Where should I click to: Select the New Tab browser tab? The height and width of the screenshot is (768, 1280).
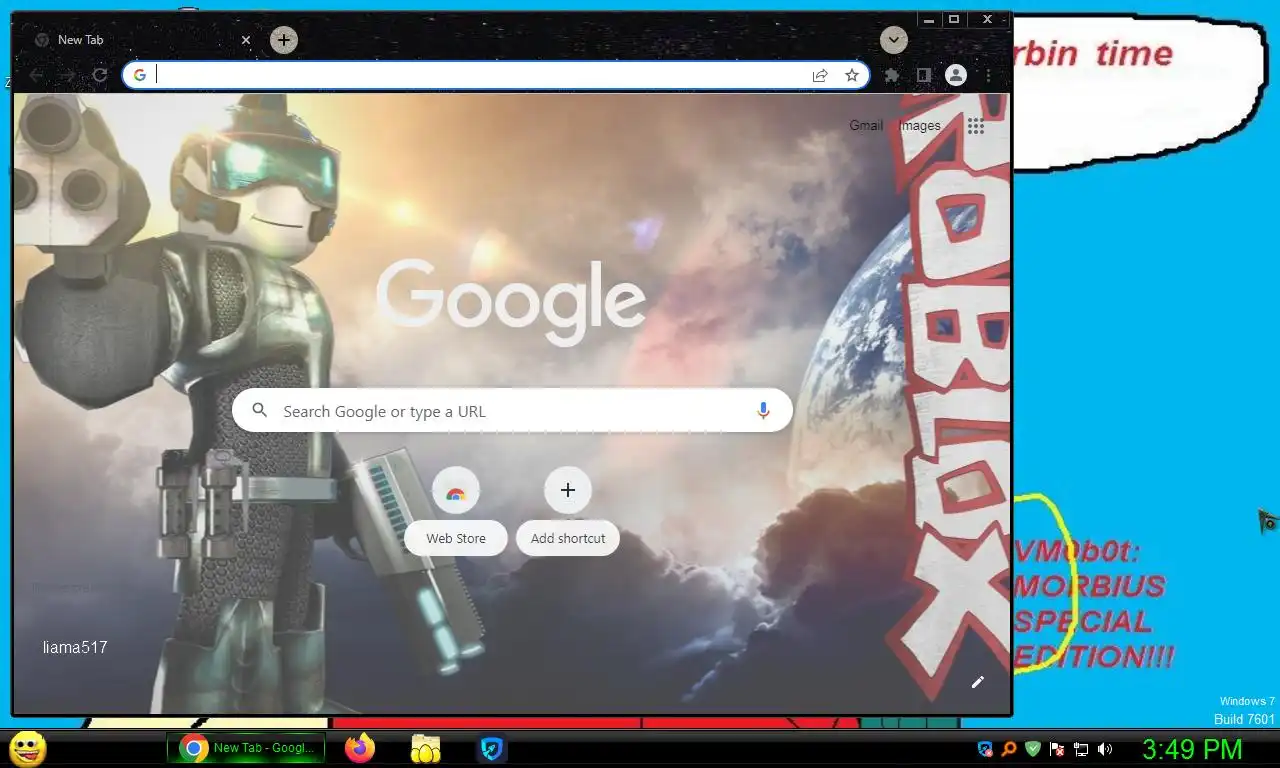coord(142,40)
